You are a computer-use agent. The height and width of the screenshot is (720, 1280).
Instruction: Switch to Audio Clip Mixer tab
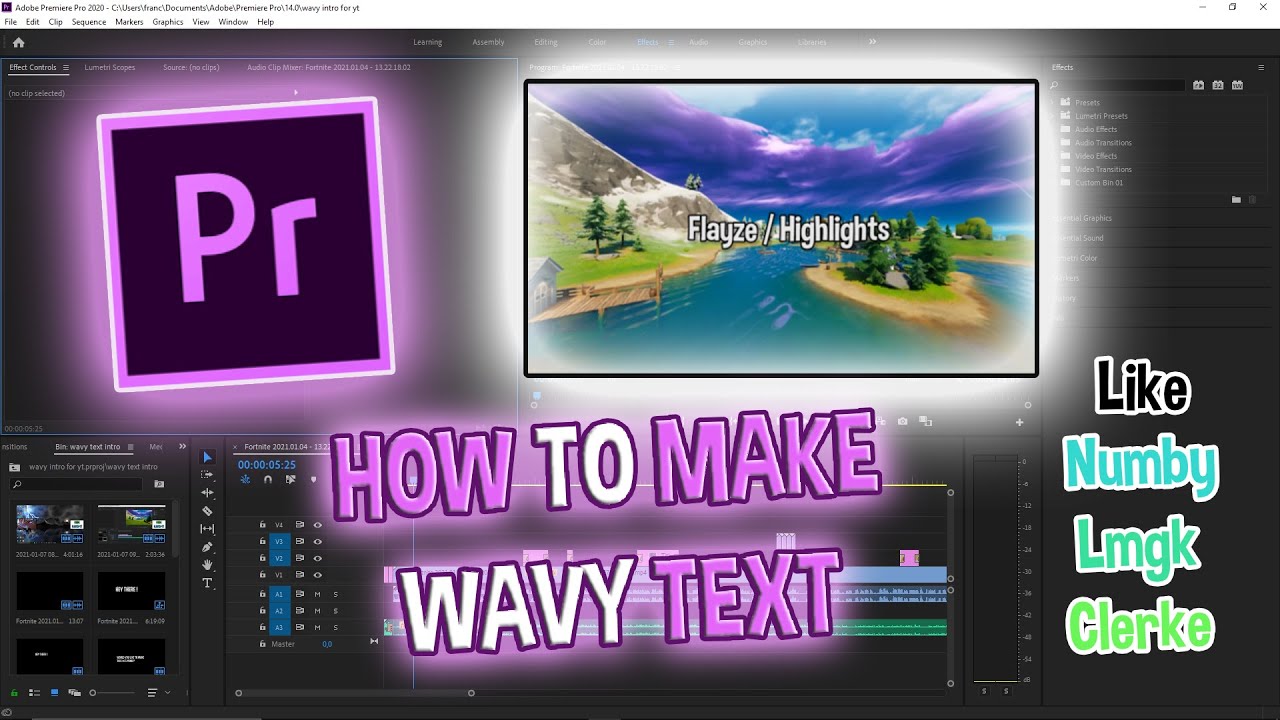click(328, 67)
